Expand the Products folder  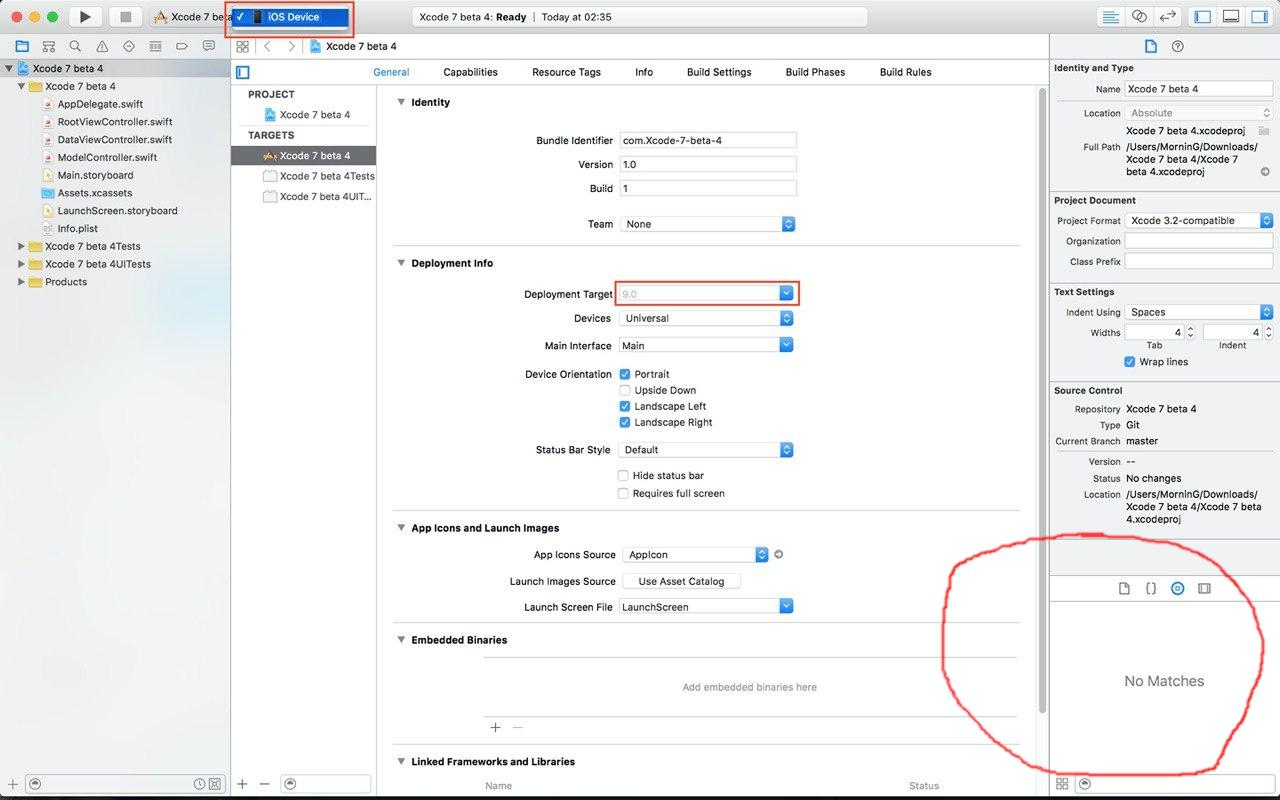click(x=22, y=282)
